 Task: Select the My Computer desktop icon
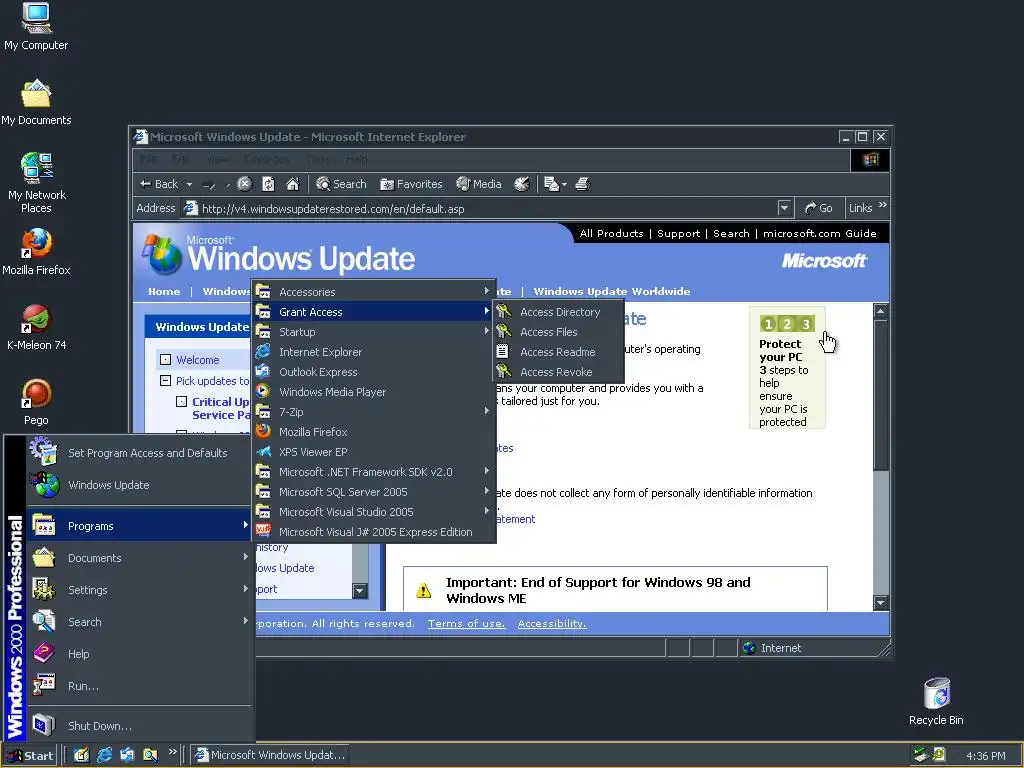click(x=36, y=27)
